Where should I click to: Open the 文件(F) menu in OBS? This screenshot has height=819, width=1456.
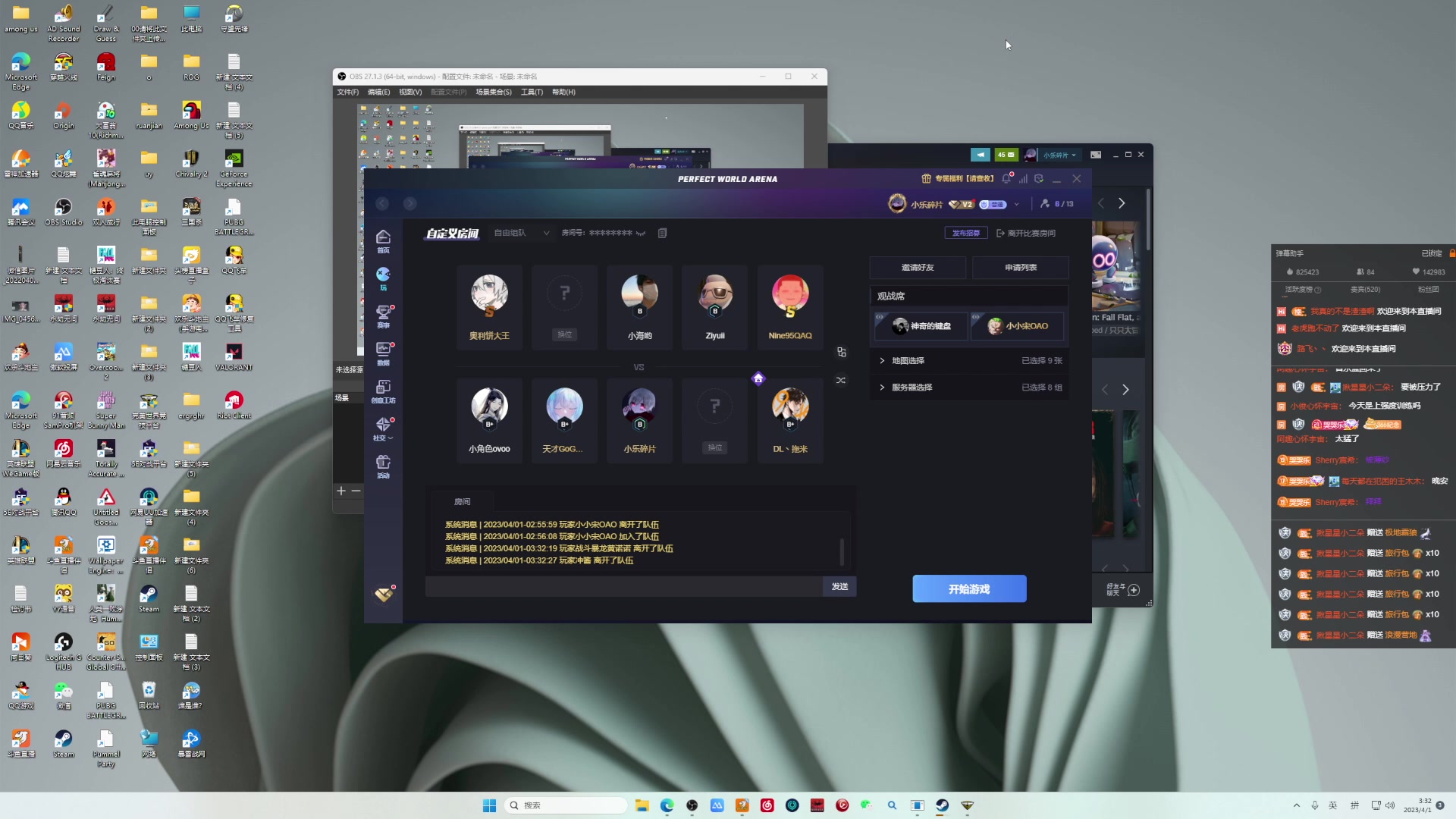click(x=348, y=92)
